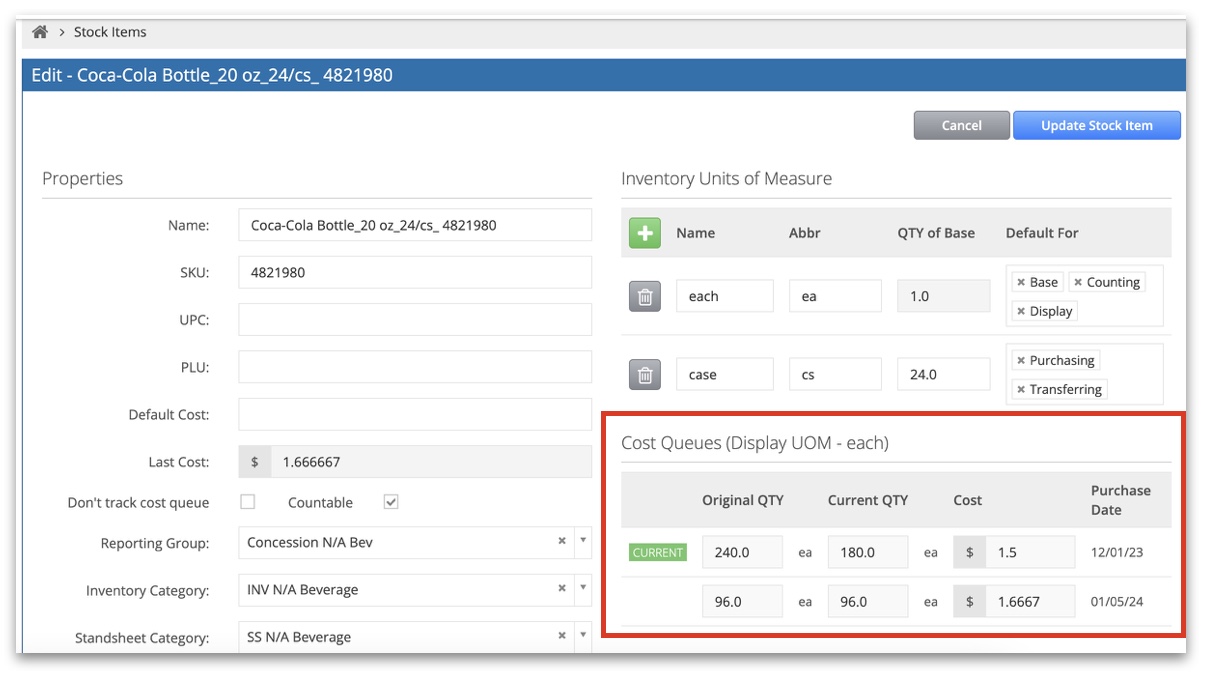Go to the home icon in breadcrumb
Screen dimensions: 1206x682
[x=40, y=32]
